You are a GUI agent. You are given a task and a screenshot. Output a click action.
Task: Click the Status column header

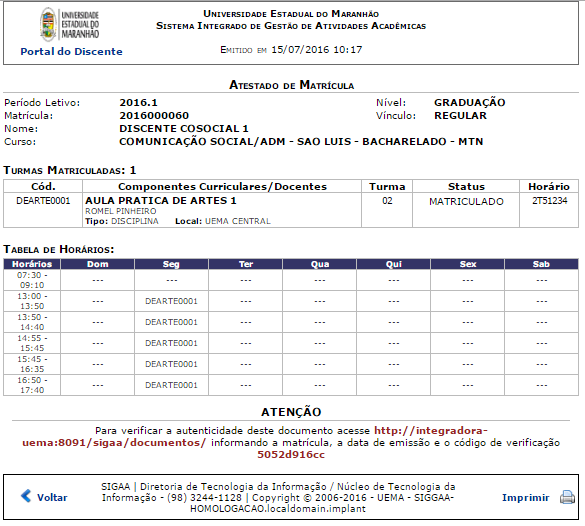click(x=466, y=187)
